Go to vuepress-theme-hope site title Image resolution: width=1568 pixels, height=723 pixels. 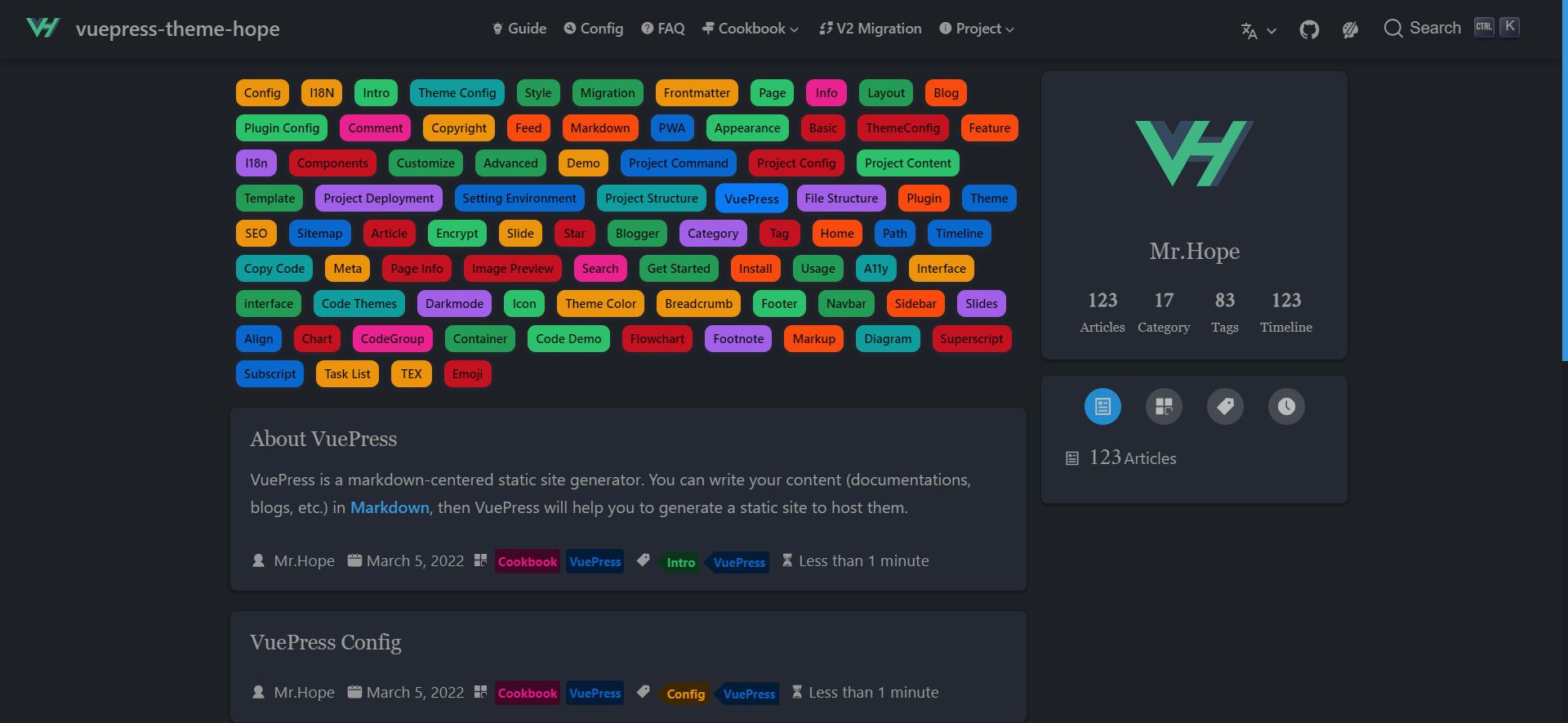(177, 29)
